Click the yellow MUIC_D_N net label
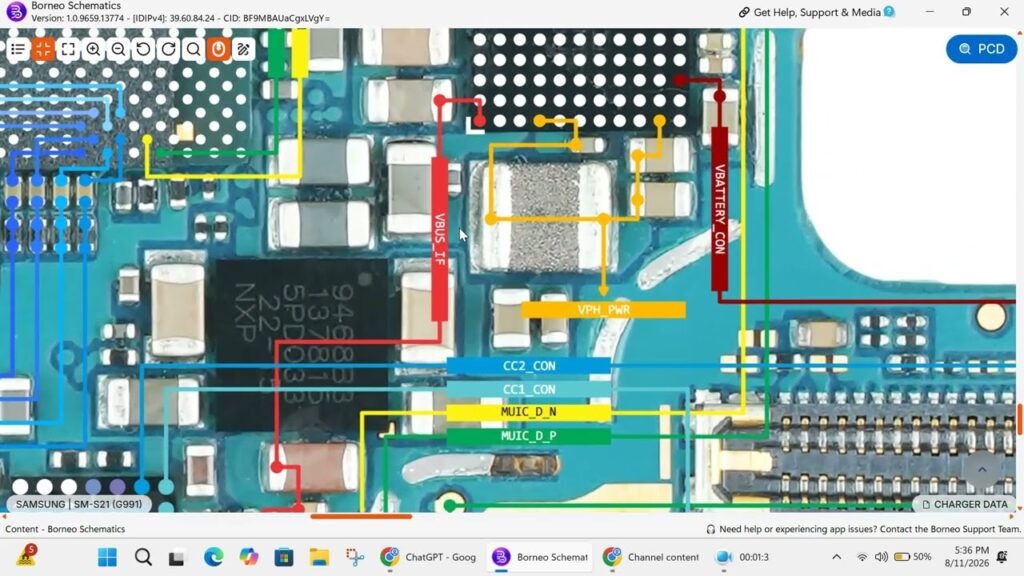The image size is (1024, 576). [x=528, y=412]
